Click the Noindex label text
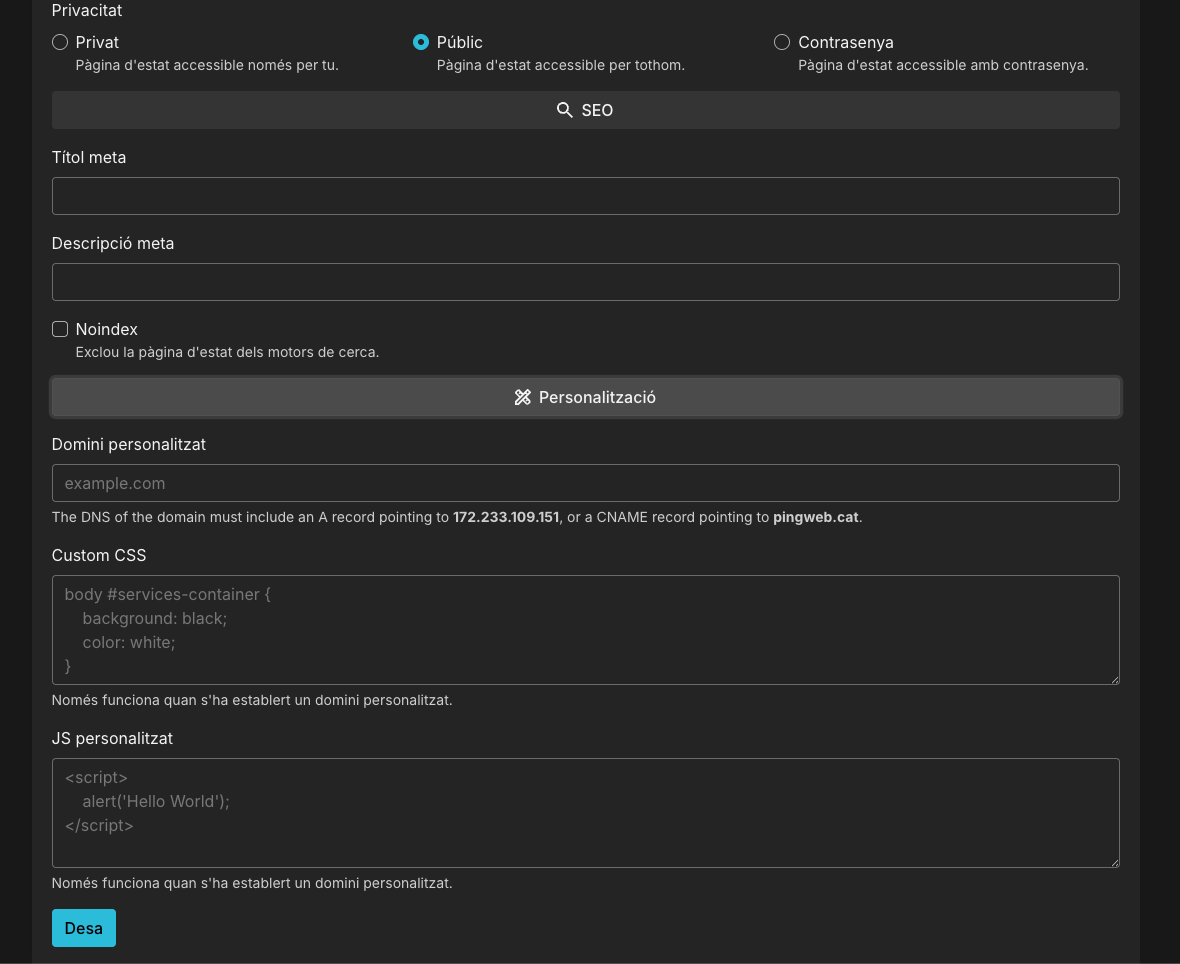 tap(107, 329)
